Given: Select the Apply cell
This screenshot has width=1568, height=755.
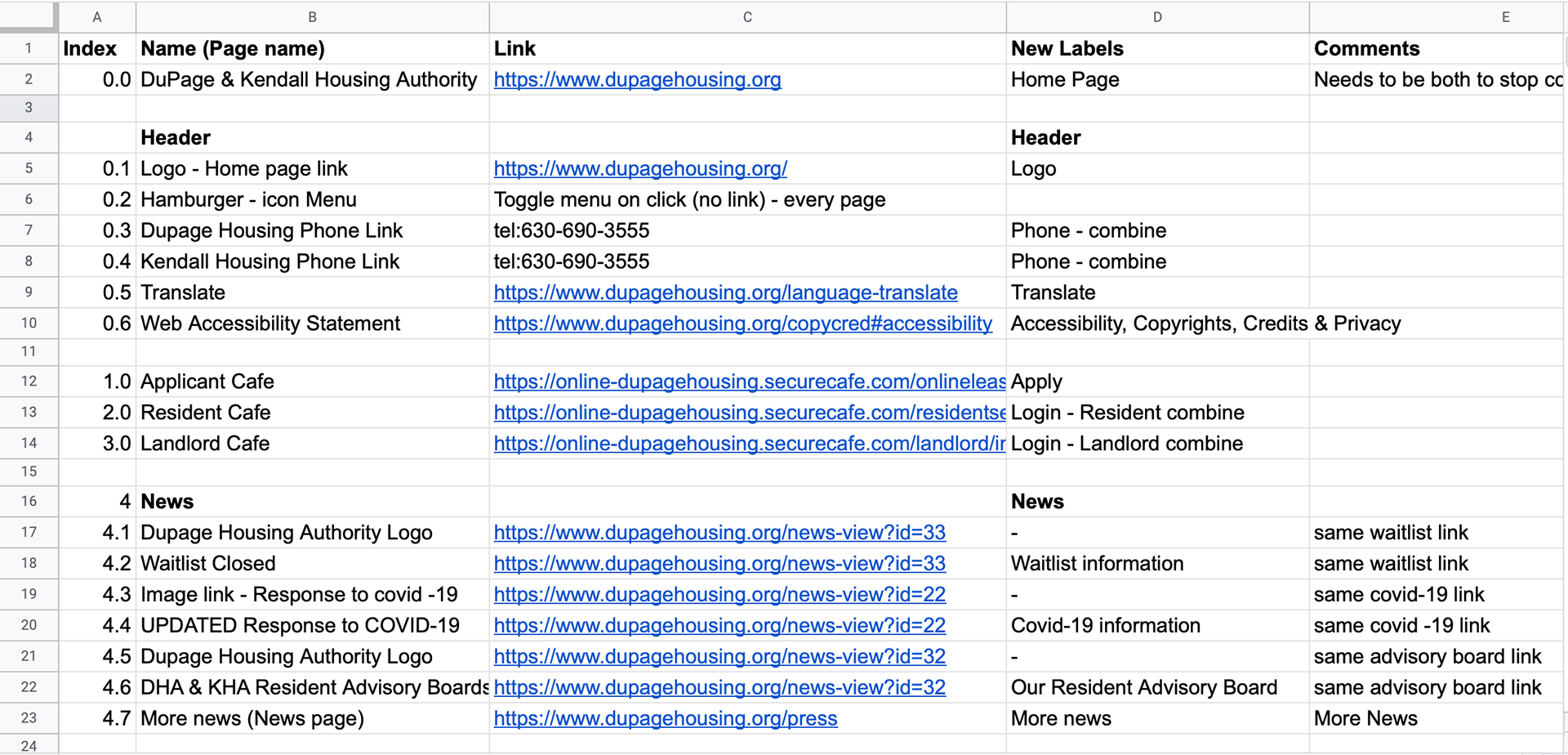Looking at the screenshot, I should [1158, 382].
